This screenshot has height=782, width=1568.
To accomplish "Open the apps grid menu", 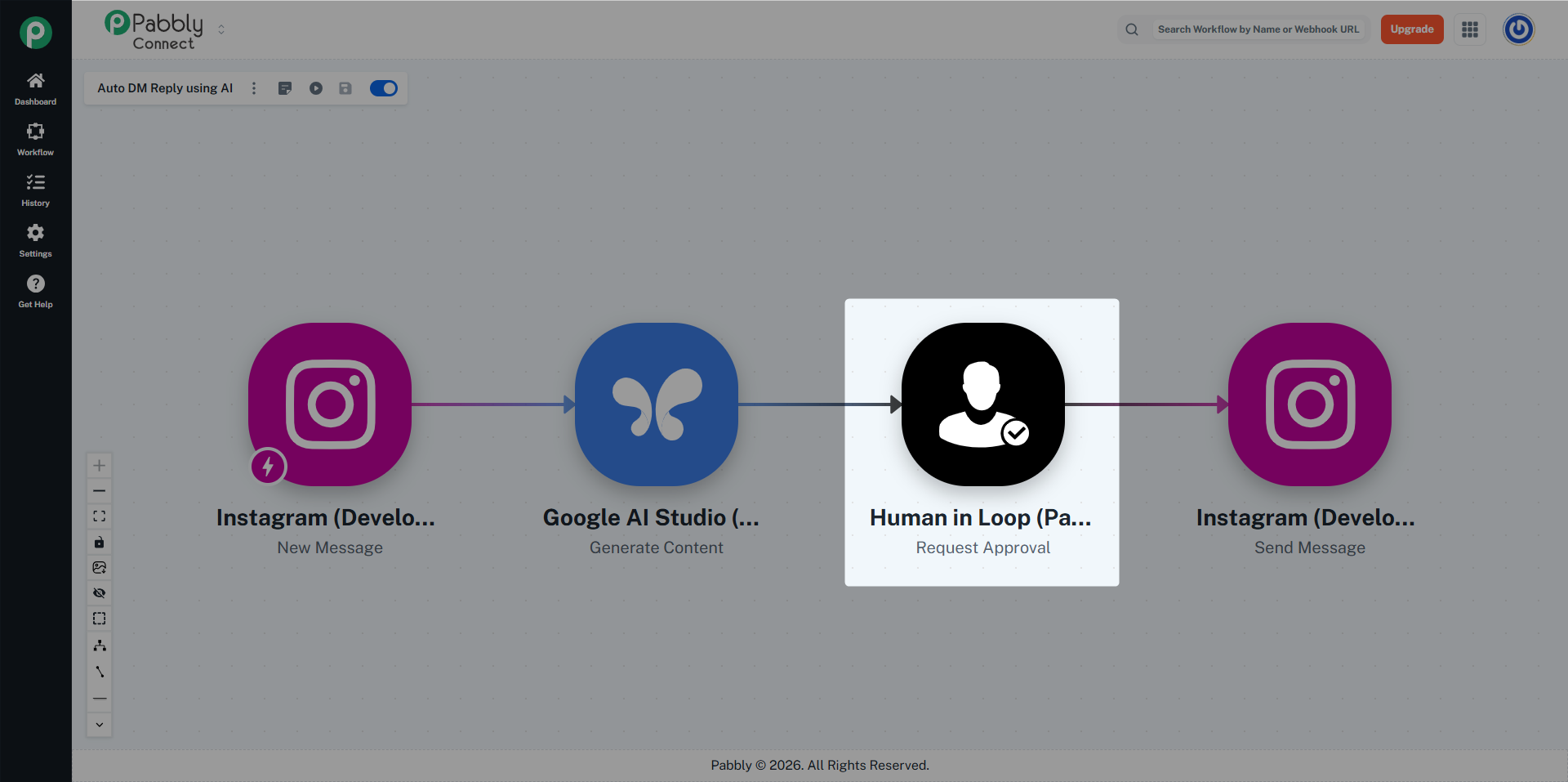I will [x=1470, y=29].
